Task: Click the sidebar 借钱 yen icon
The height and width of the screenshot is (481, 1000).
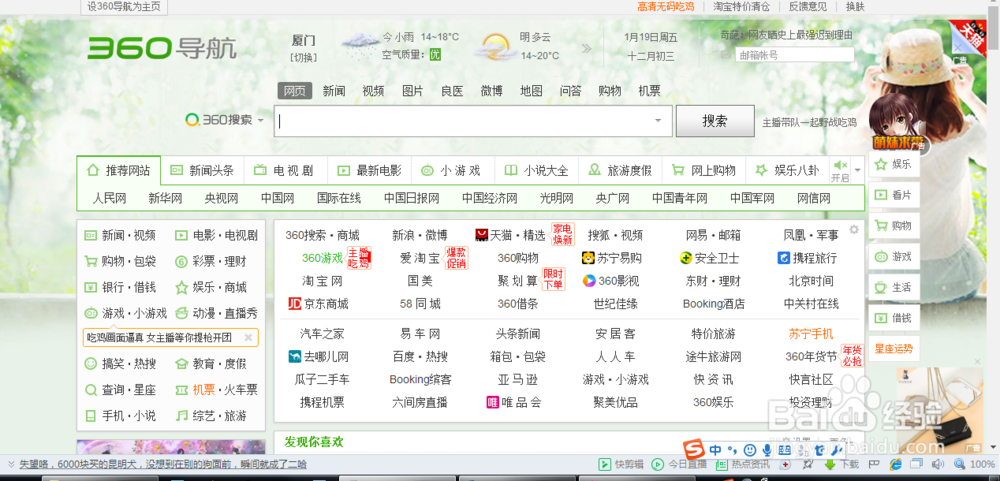Action: tap(881, 318)
